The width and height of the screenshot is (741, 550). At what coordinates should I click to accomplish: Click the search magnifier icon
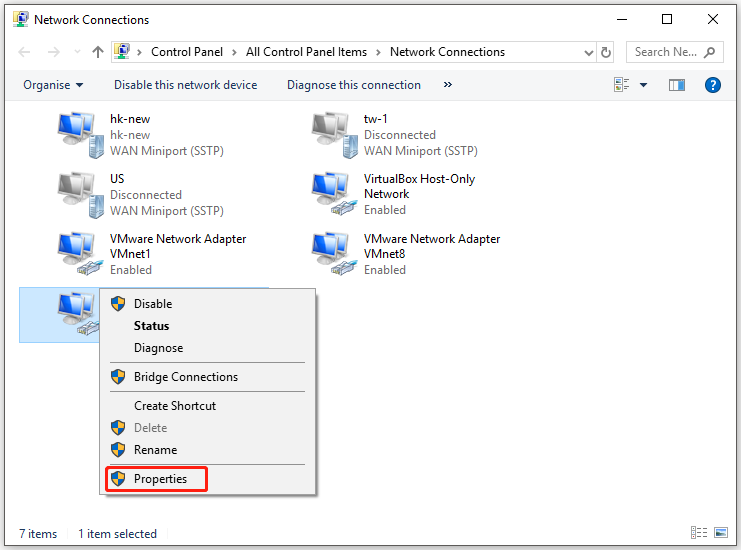pyautogui.click(x=709, y=52)
